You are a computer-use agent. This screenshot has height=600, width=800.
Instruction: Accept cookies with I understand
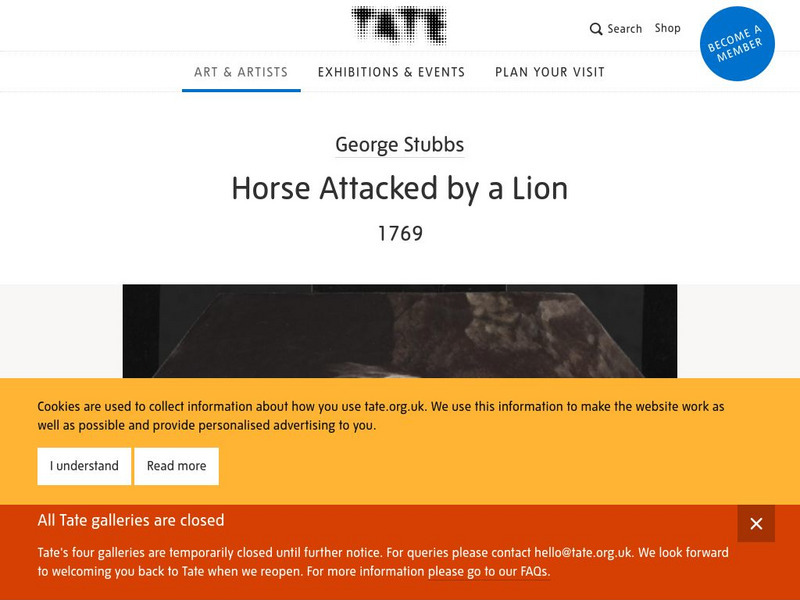[x=84, y=466]
